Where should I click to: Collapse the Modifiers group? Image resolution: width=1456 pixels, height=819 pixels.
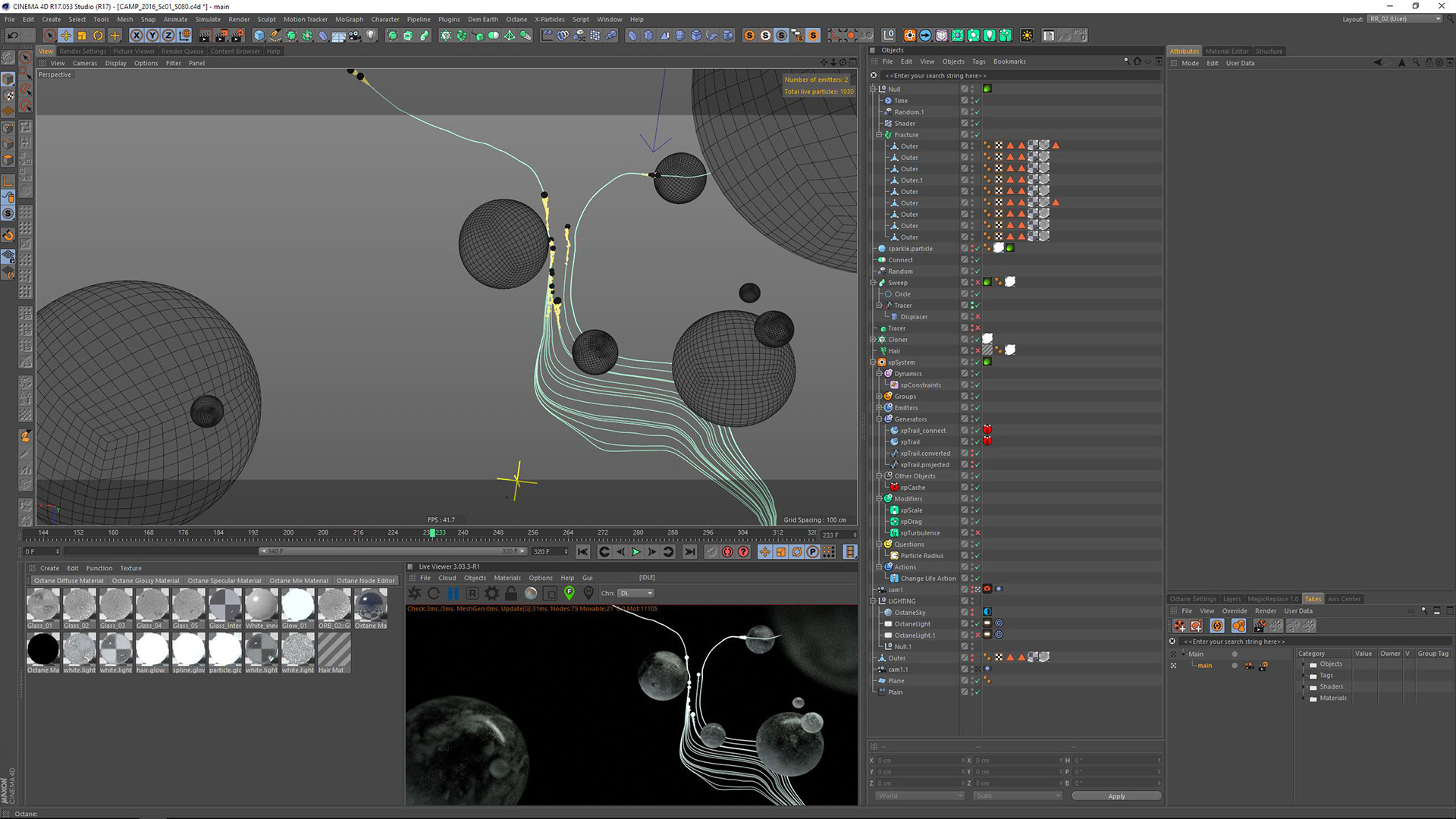click(880, 498)
